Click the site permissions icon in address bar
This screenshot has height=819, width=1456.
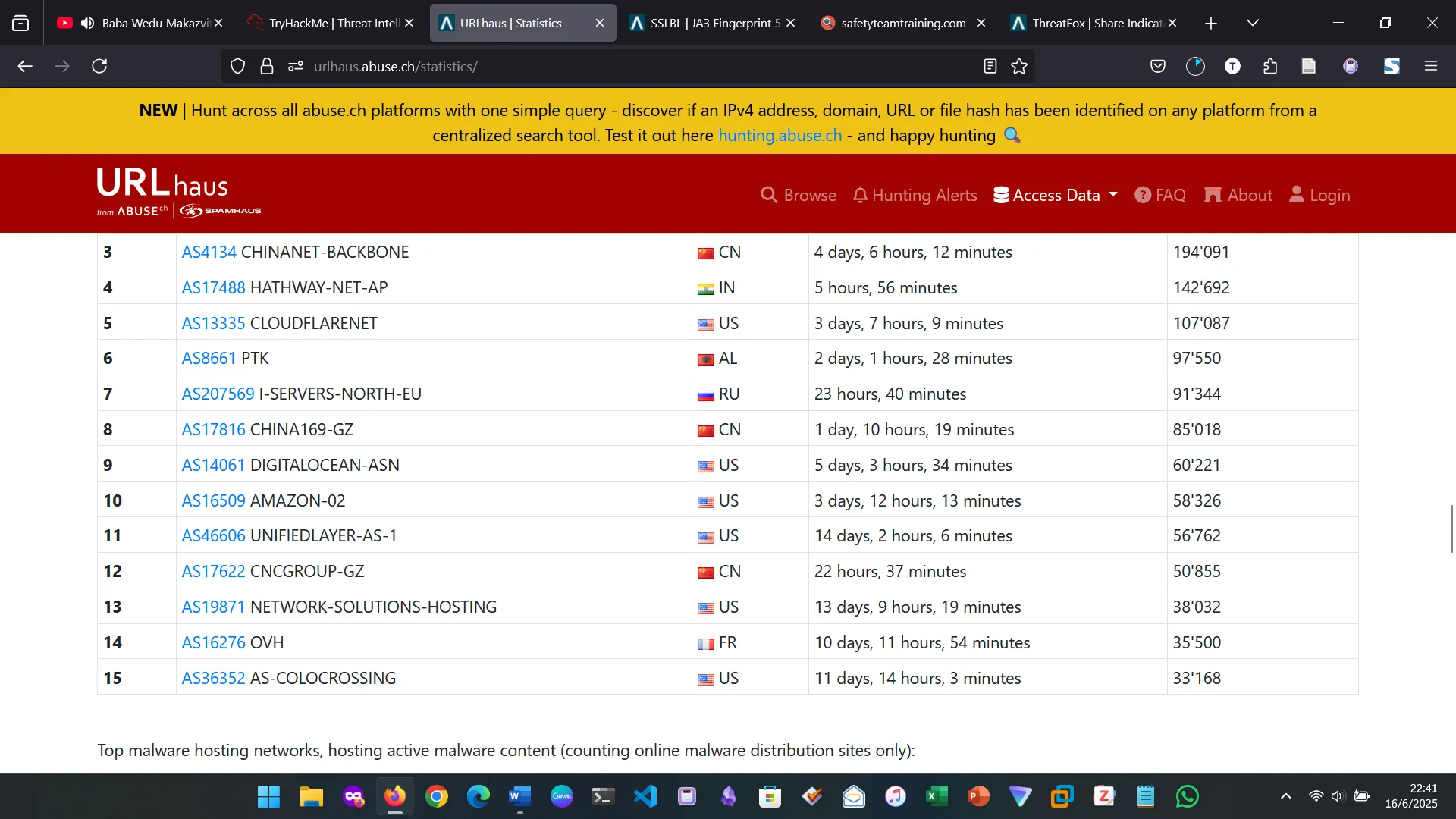[x=296, y=67]
